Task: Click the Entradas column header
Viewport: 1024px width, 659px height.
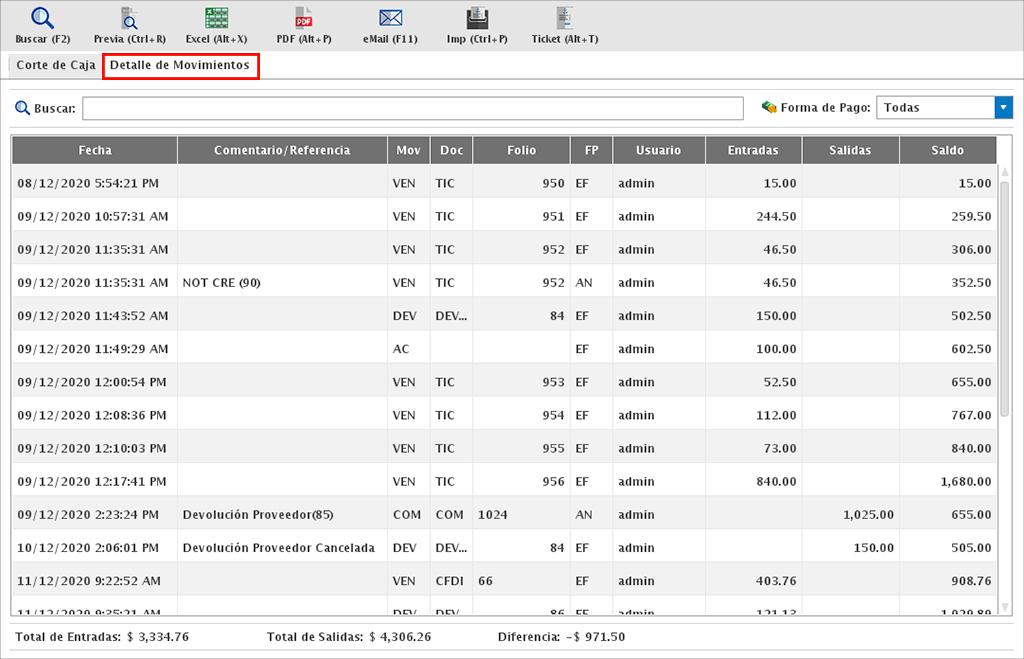Action: coord(753,150)
